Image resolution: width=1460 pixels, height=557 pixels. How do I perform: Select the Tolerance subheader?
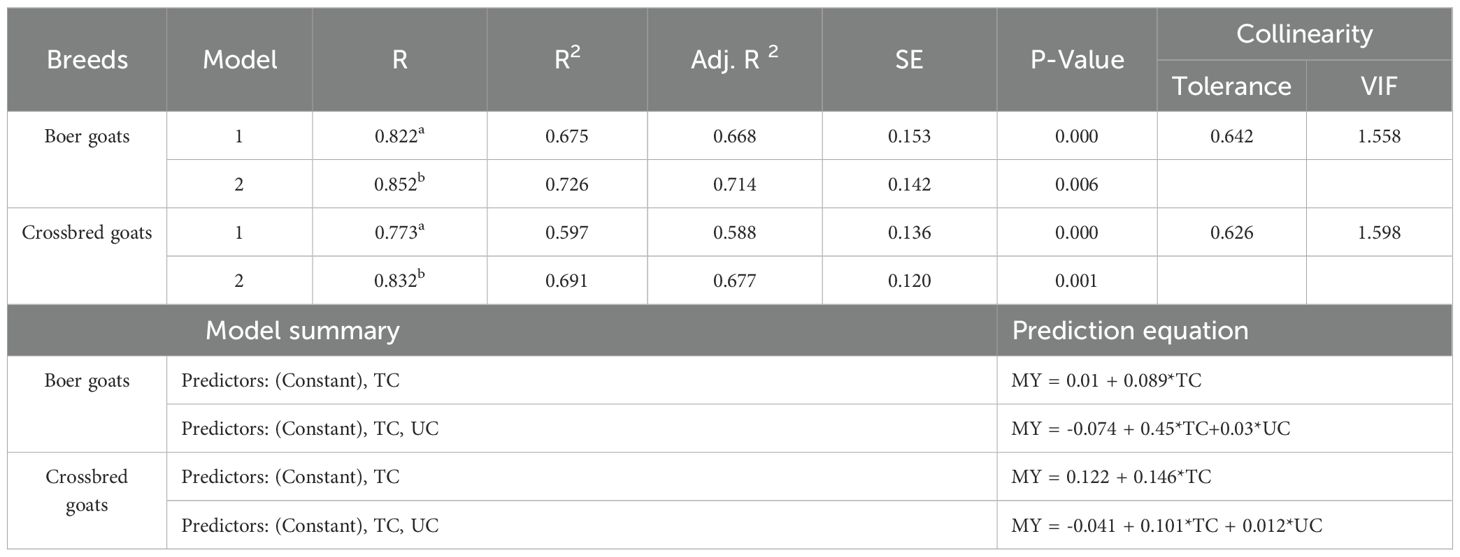[x=1231, y=86]
